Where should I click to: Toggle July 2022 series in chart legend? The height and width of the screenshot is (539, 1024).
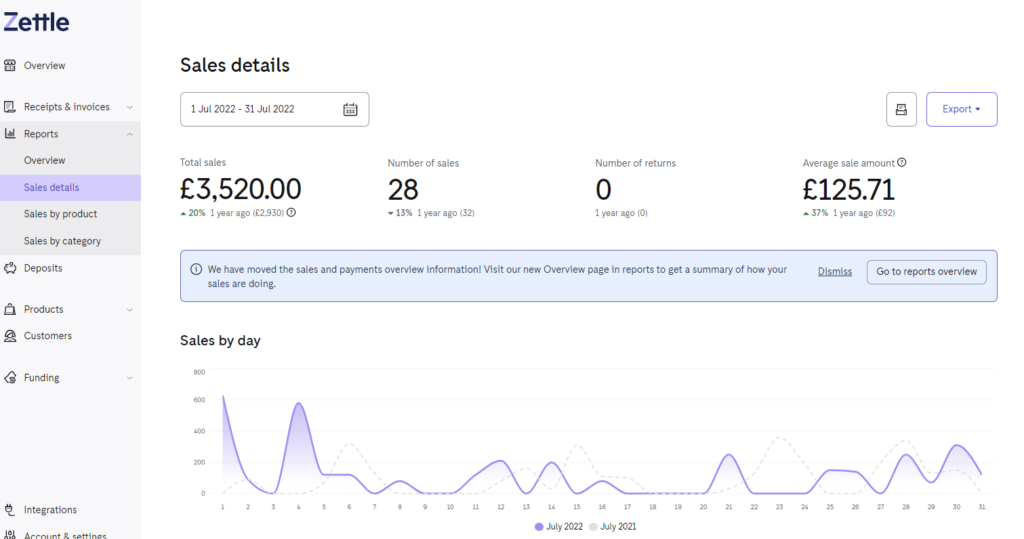tap(559, 527)
